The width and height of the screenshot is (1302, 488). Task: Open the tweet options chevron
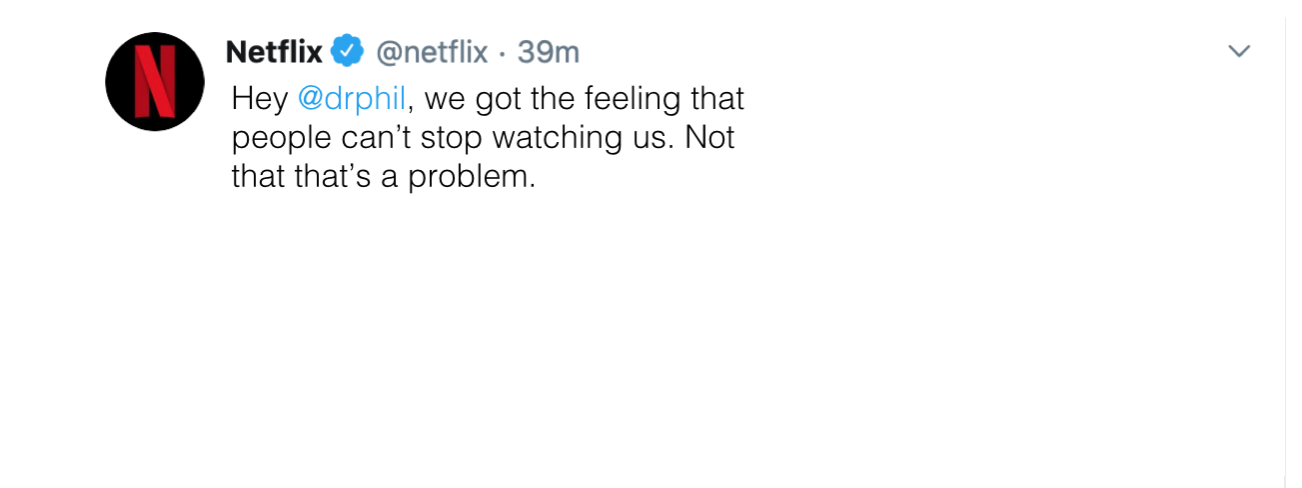(x=1239, y=51)
